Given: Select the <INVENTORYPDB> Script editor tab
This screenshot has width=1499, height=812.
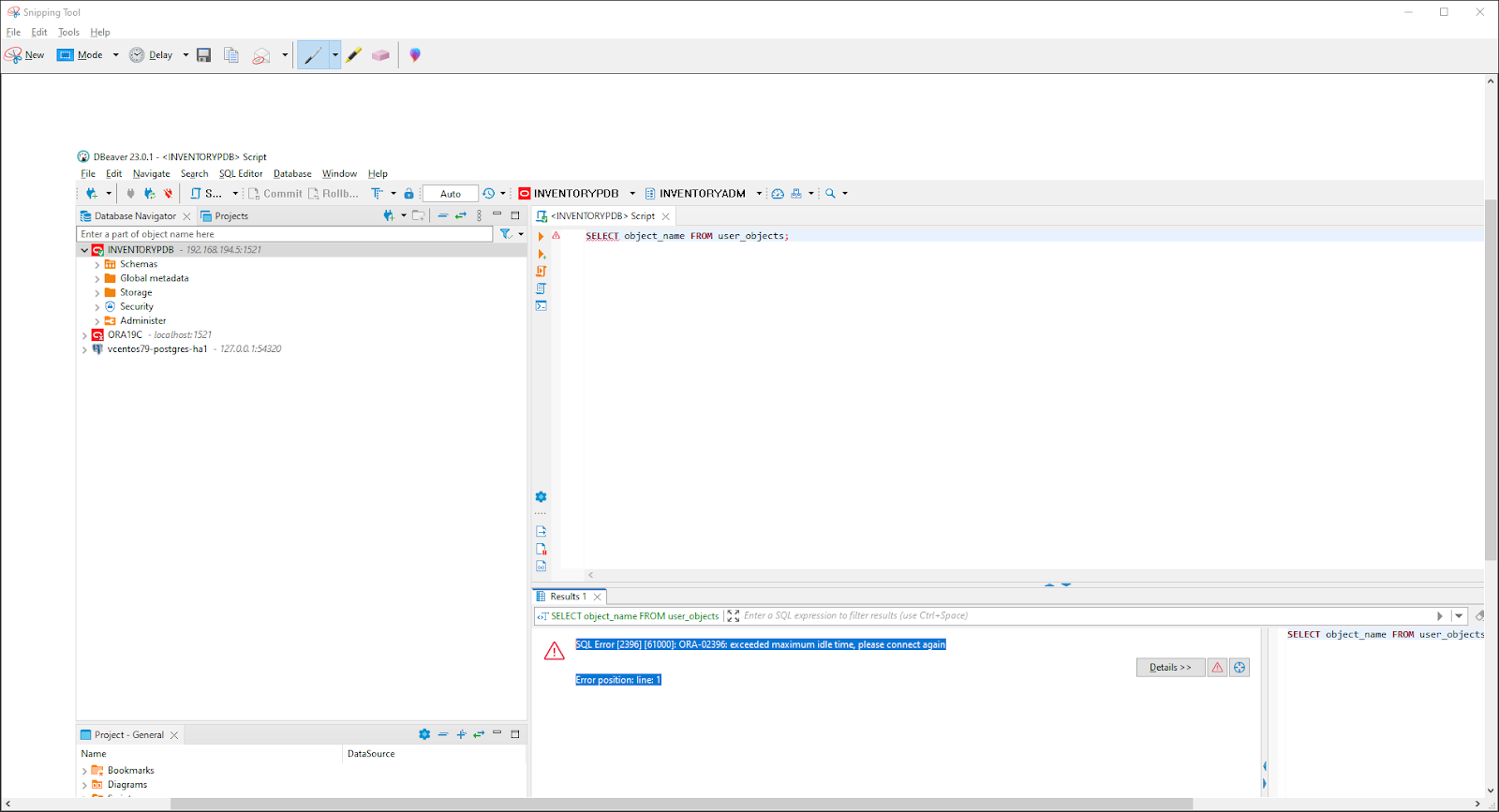Looking at the screenshot, I should [x=602, y=216].
